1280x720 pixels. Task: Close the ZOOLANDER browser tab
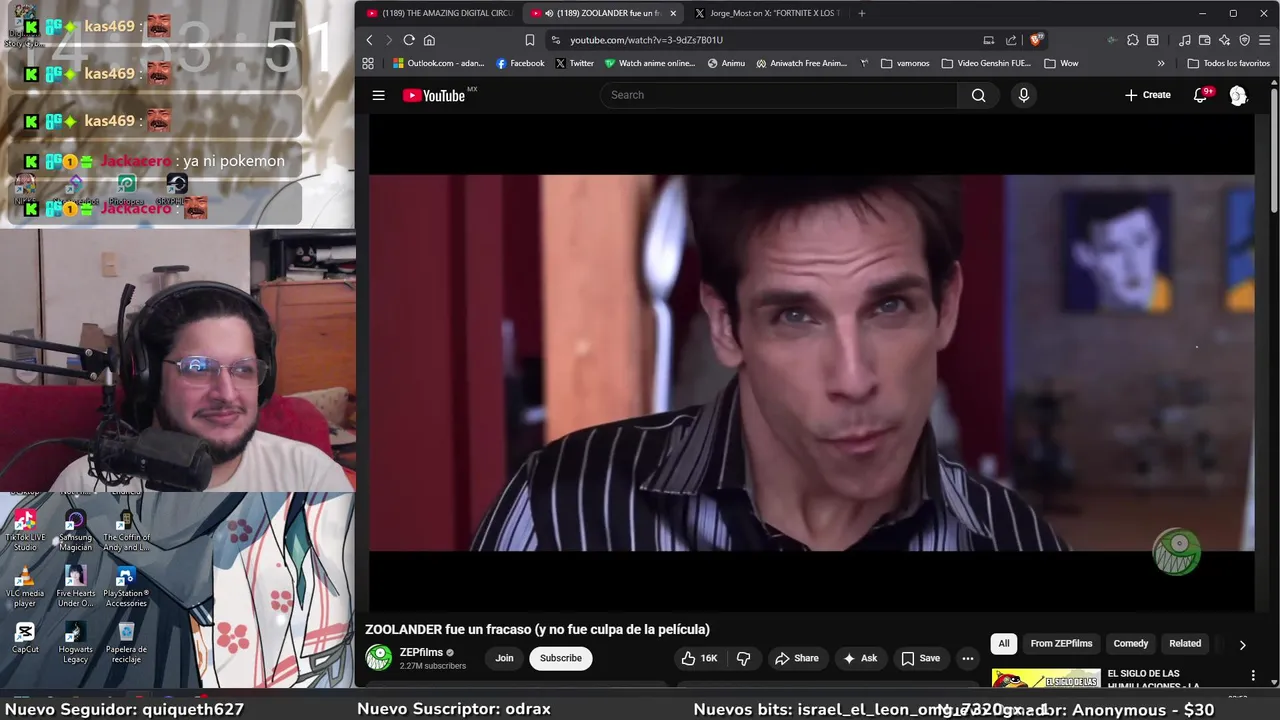pyautogui.click(x=673, y=13)
